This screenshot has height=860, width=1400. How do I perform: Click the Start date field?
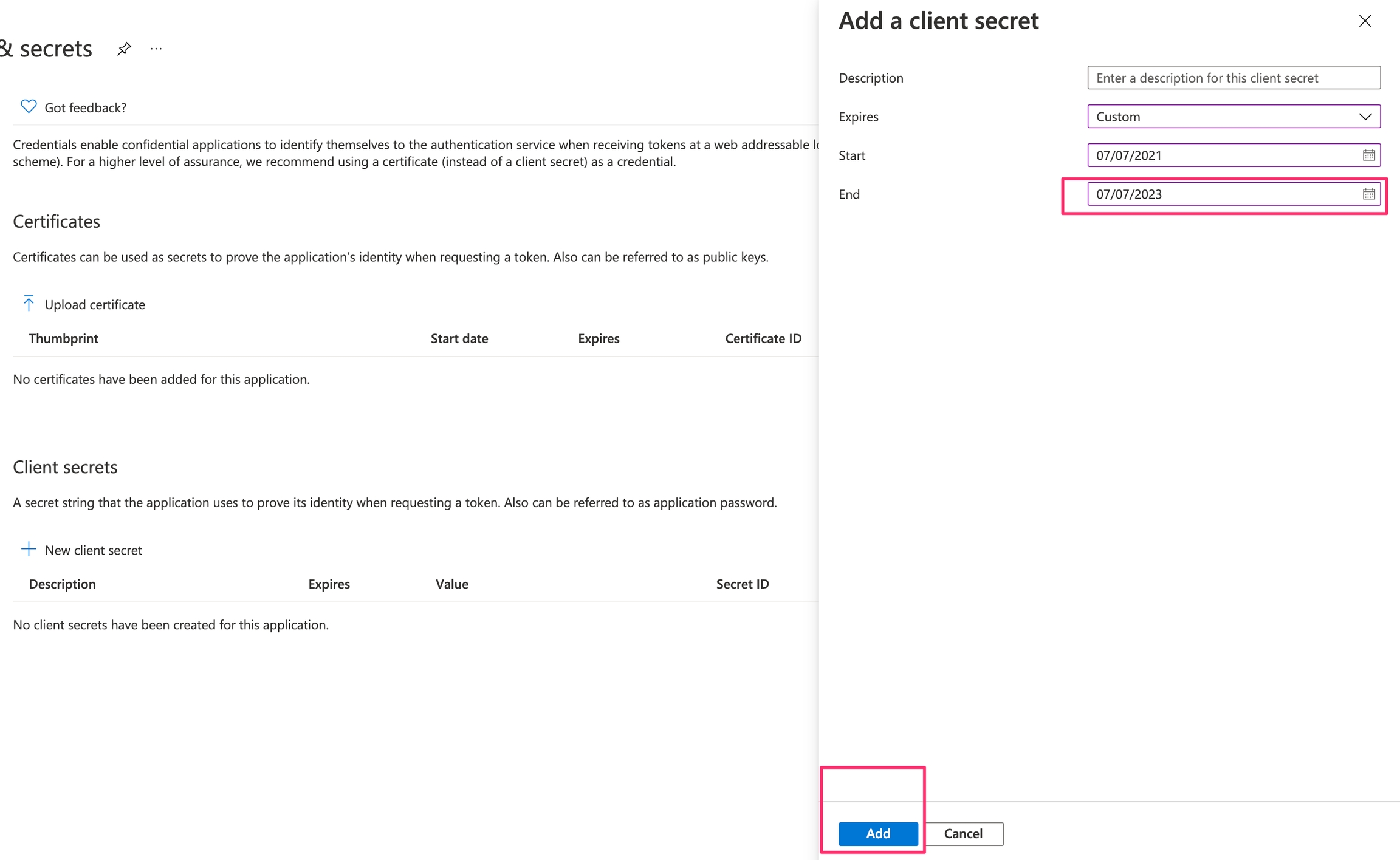(x=1215, y=155)
